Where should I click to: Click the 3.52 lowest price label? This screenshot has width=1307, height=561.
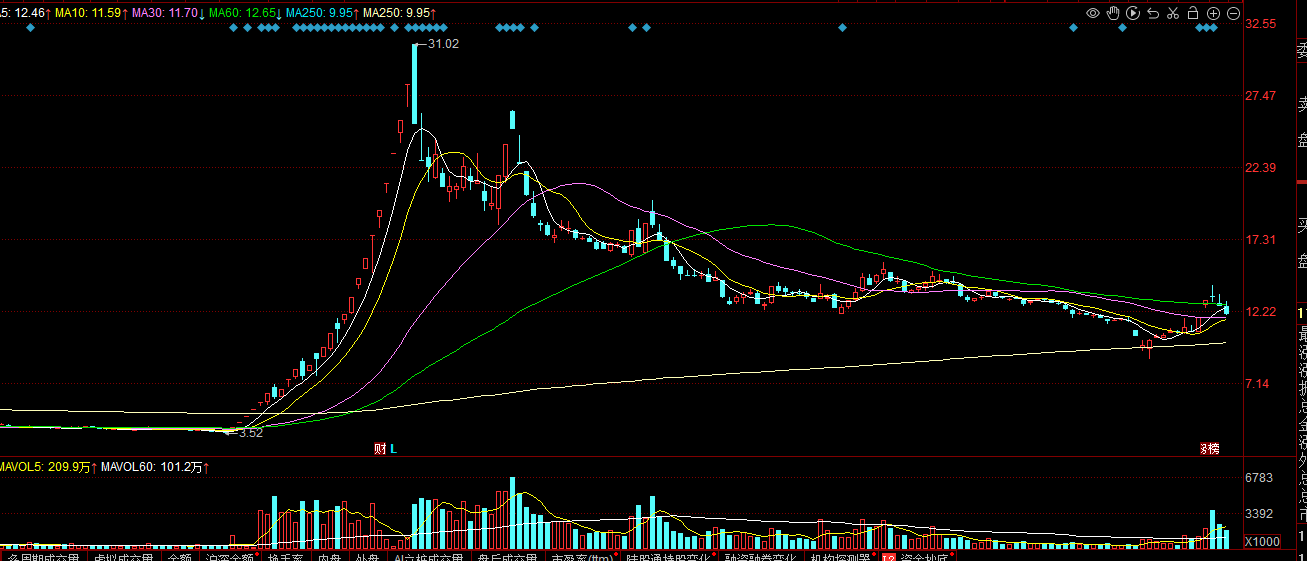(251, 433)
